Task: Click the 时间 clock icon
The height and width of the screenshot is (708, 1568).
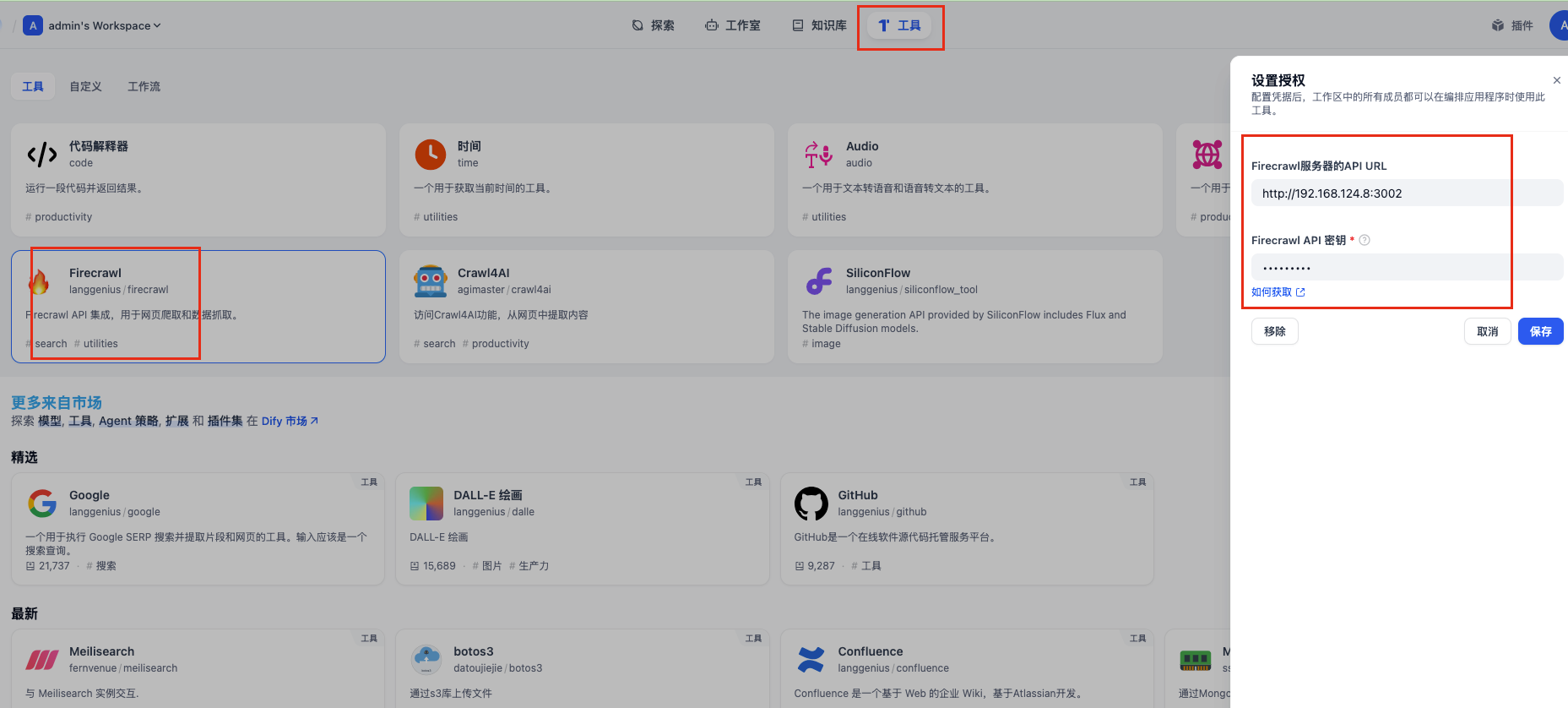Action: tap(431, 155)
